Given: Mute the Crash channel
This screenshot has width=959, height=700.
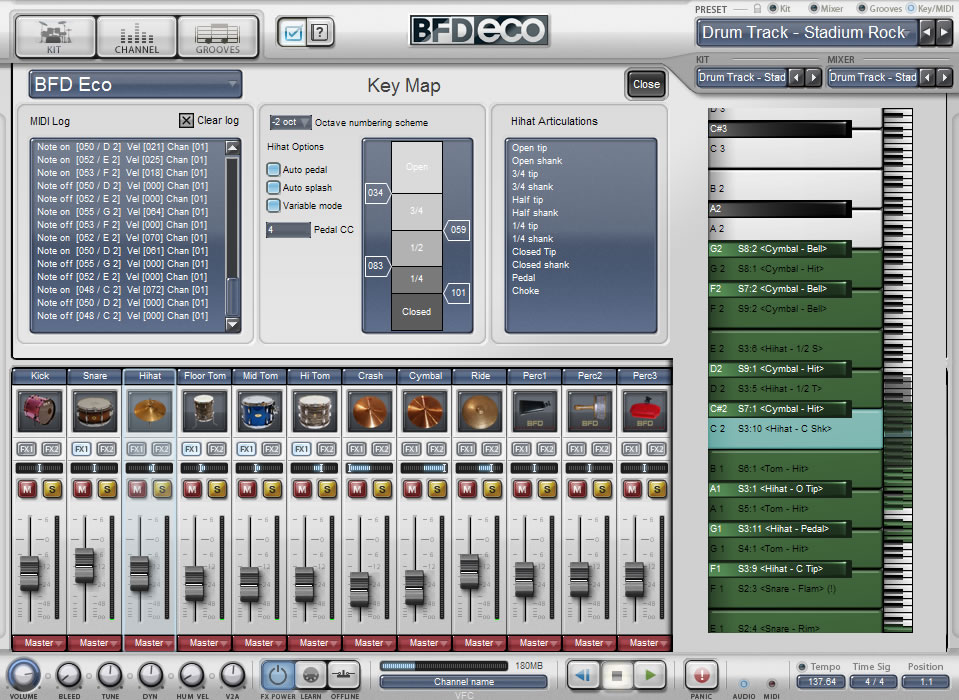Looking at the screenshot, I should [357, 489].
